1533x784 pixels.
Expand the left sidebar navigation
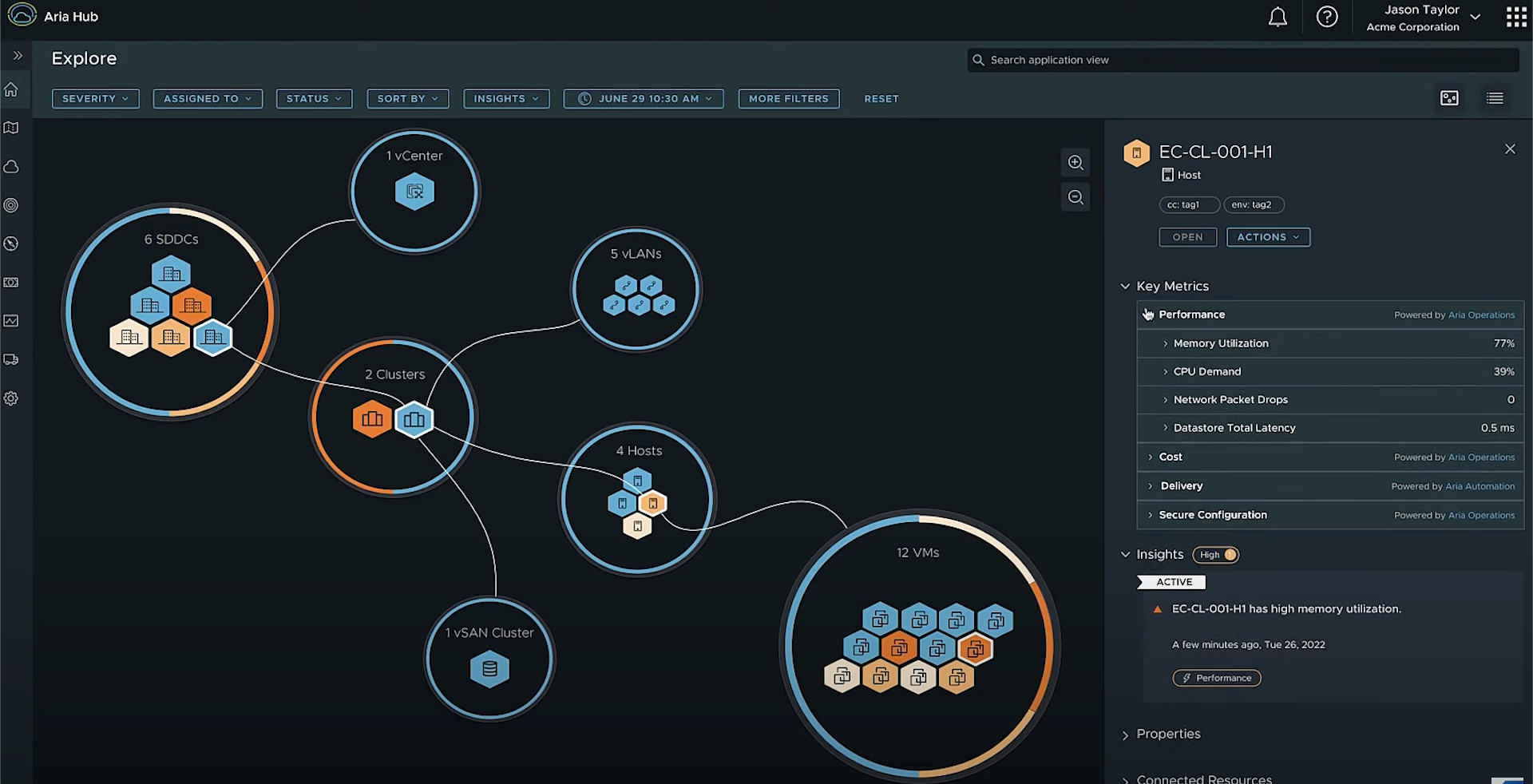(17, 56)
